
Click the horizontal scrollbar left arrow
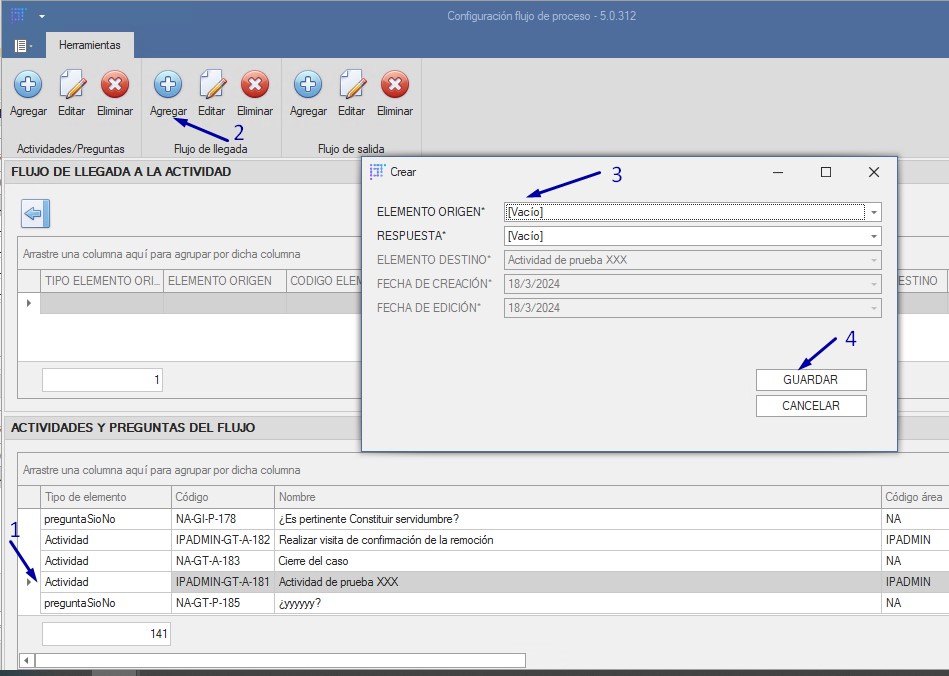(x=26, y=661)
